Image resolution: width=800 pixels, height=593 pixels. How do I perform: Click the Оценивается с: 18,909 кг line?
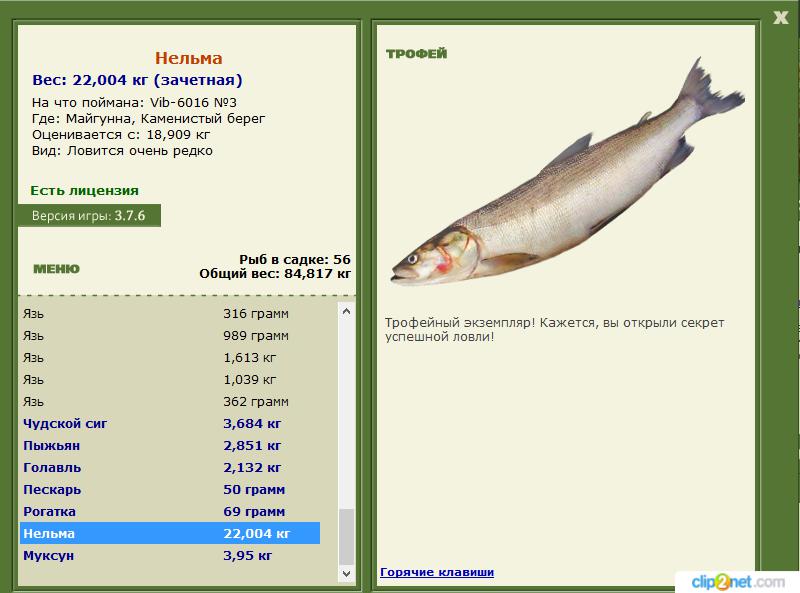coord(121,135)
